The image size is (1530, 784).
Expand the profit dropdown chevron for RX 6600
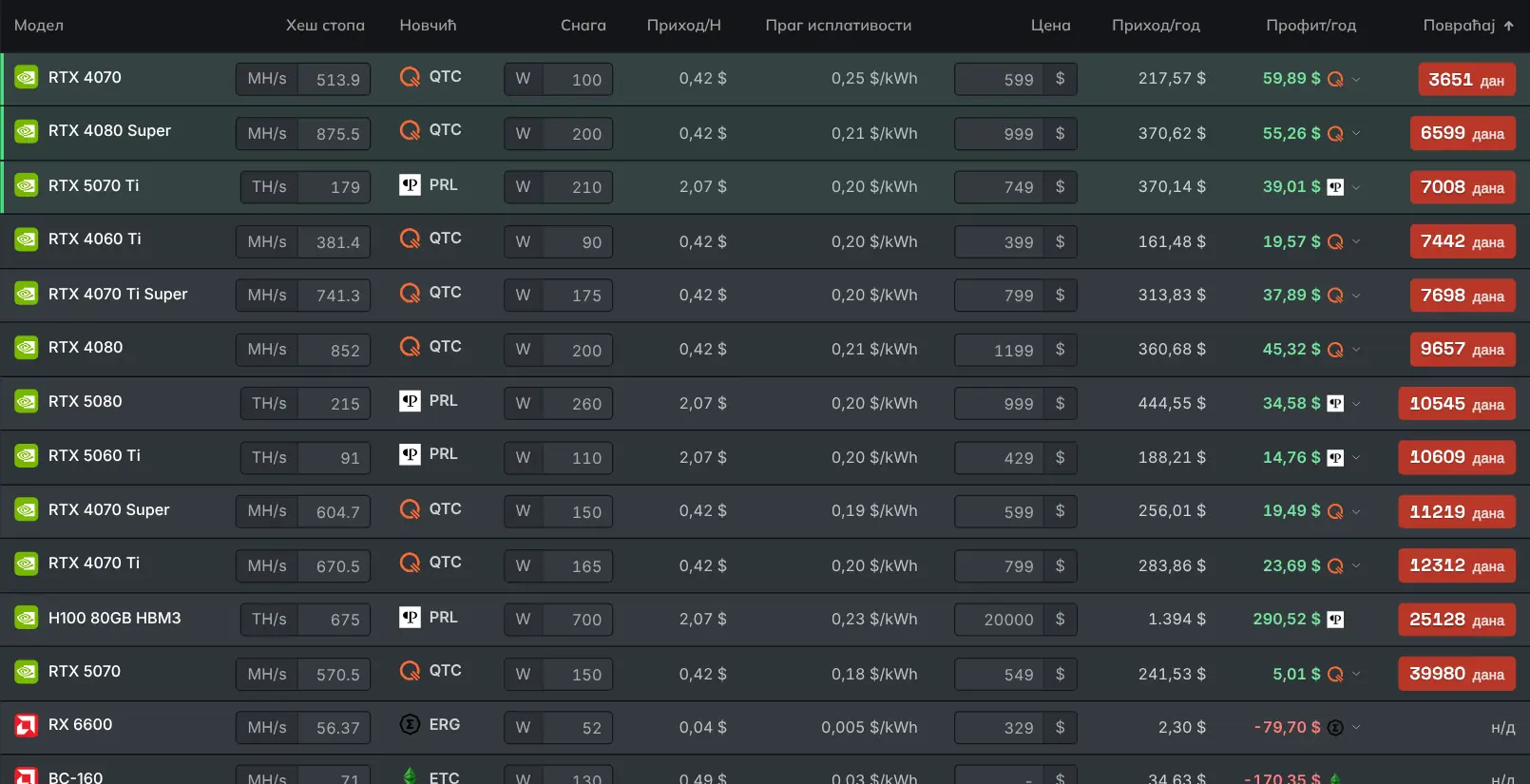pyautogui.click(x=1356, y=728)
